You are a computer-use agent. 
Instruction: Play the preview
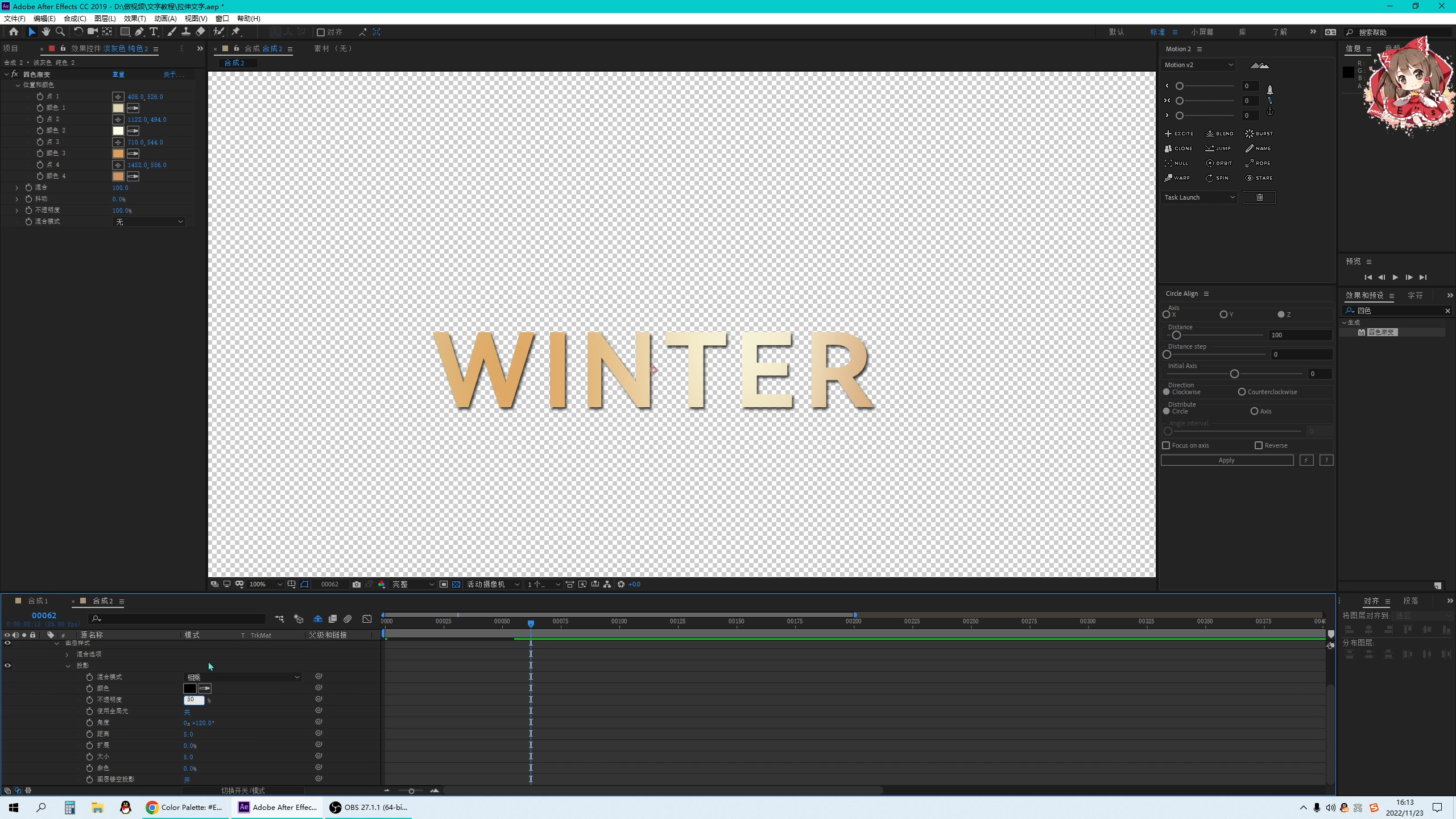(x=1395, y=278)
